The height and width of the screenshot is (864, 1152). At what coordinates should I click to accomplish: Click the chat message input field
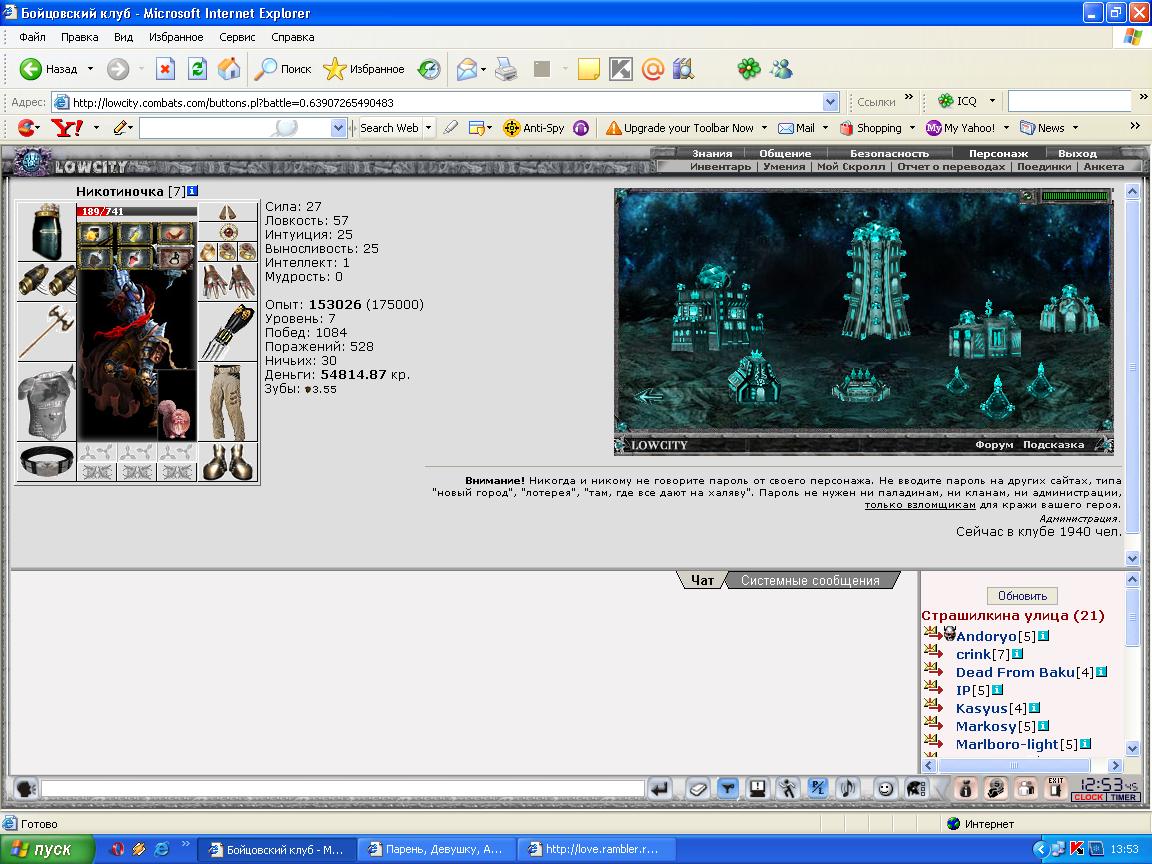tap(342, 788)
